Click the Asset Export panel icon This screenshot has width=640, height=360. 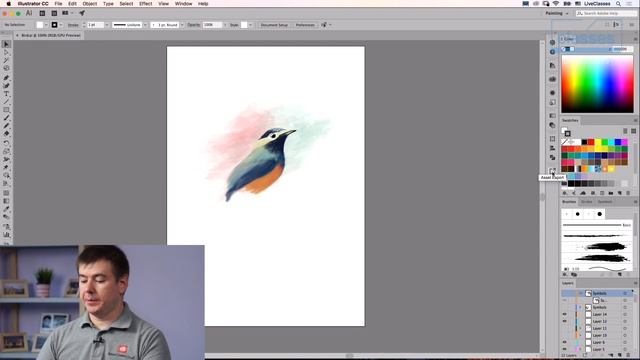pyautogui.click(x=552, y=171)
